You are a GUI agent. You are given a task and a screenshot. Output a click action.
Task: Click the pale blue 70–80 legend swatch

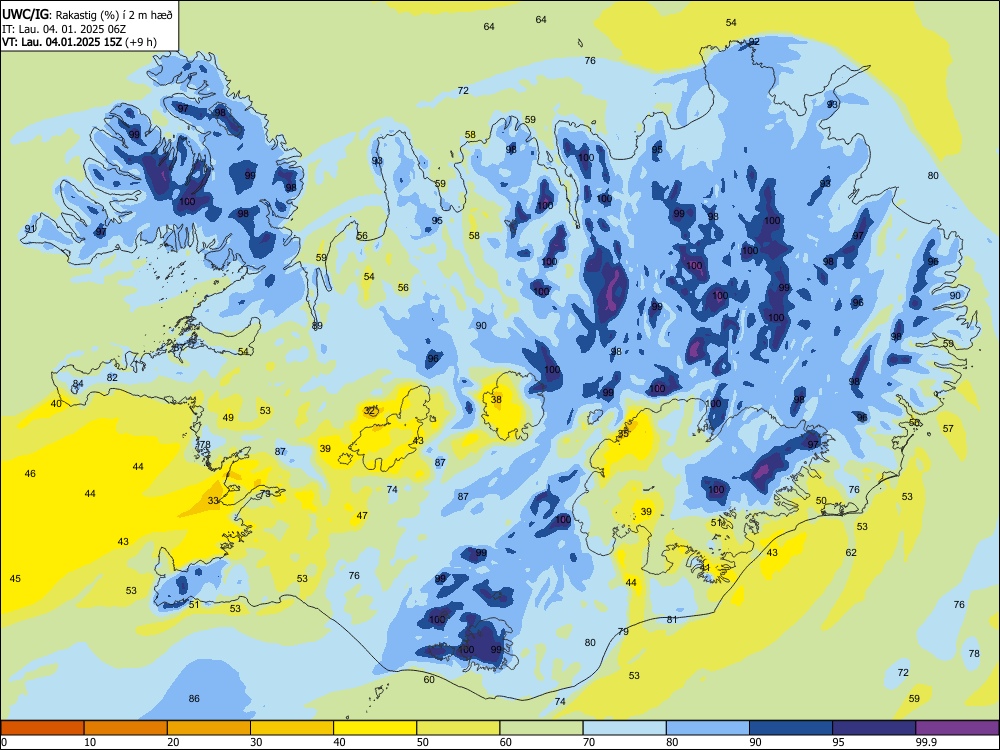[x=624, y=728]
